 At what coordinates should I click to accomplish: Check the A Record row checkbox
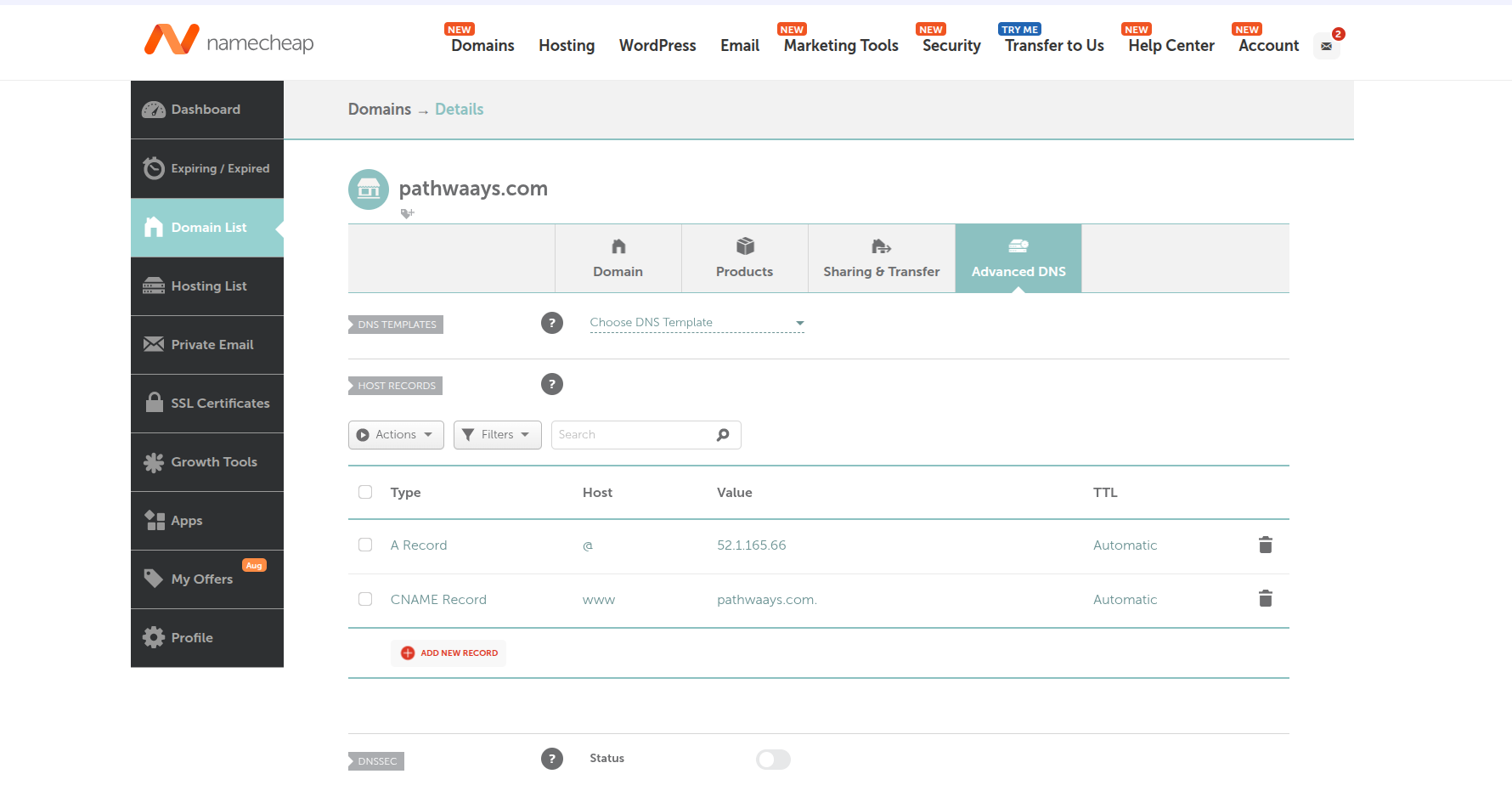(x=365, y=545)
